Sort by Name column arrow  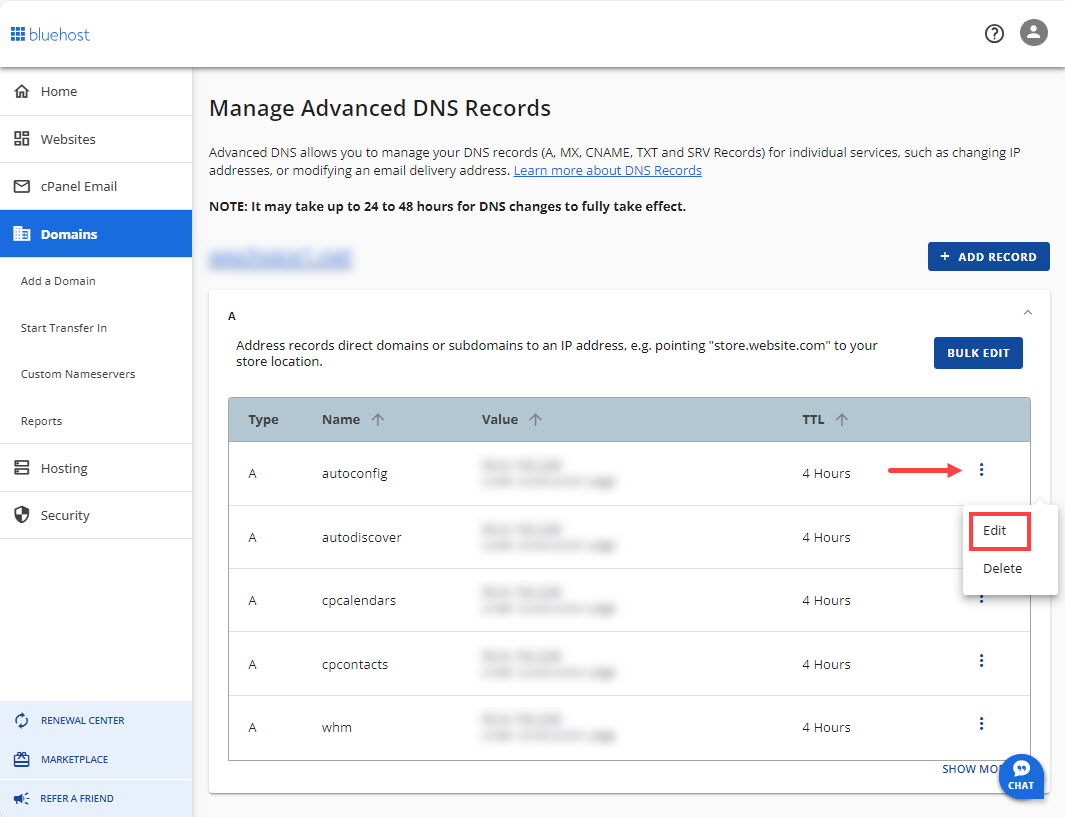click(378, 420)
